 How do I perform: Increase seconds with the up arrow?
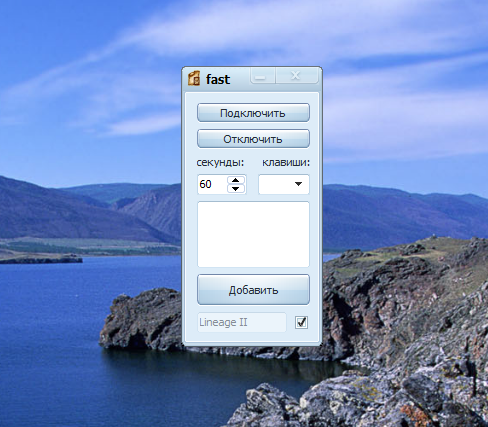(236, 180)
